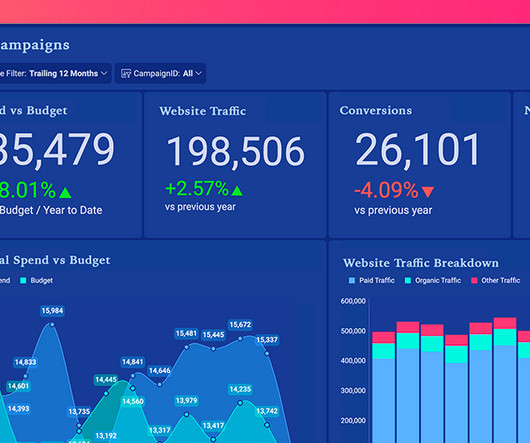Select the 13,735 data label
This screenshot has width=530, height=443.
(x=79, y=412)
